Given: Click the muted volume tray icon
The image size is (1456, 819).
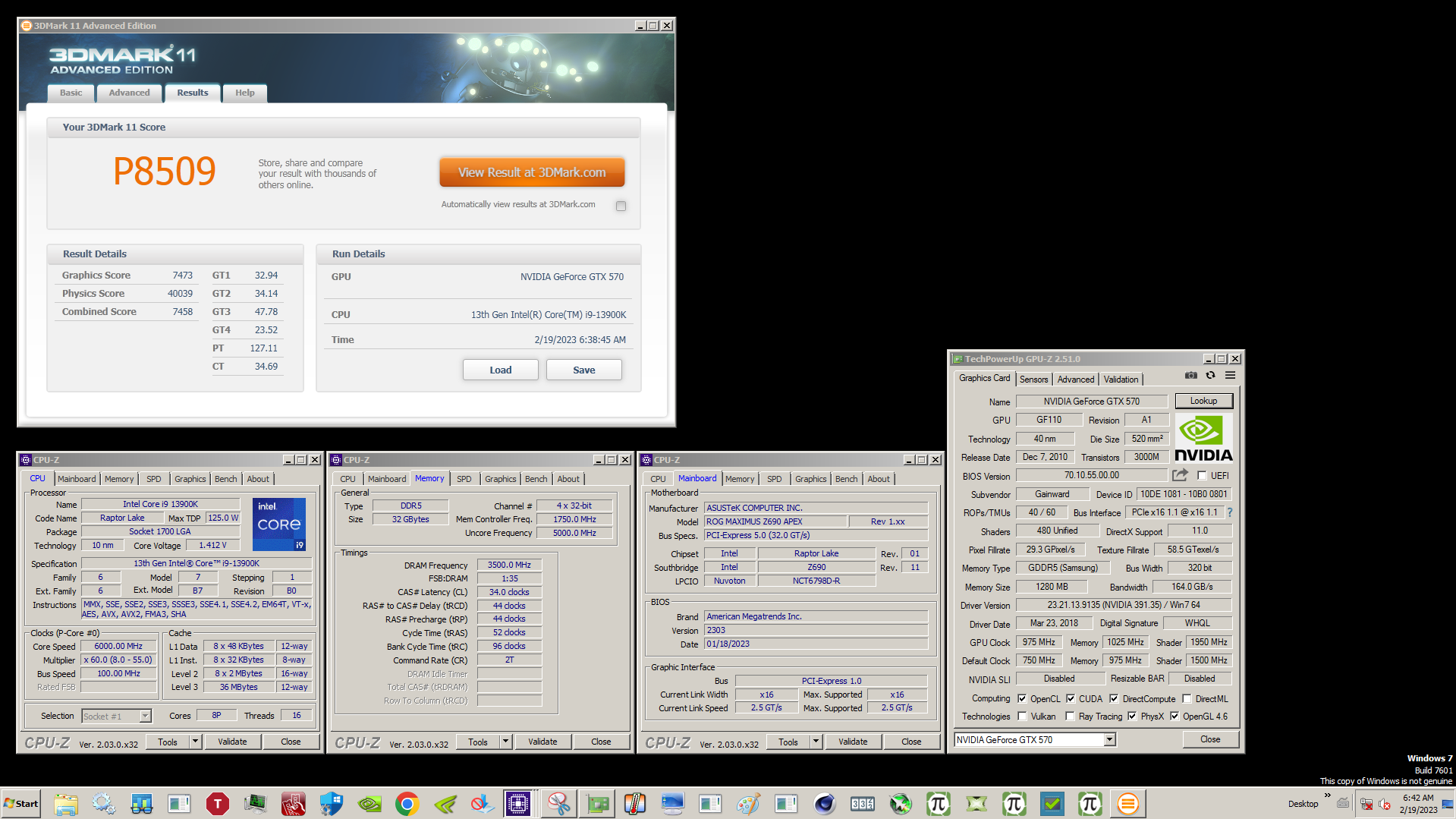Looking at the screenshot, I should [1385, 804].
